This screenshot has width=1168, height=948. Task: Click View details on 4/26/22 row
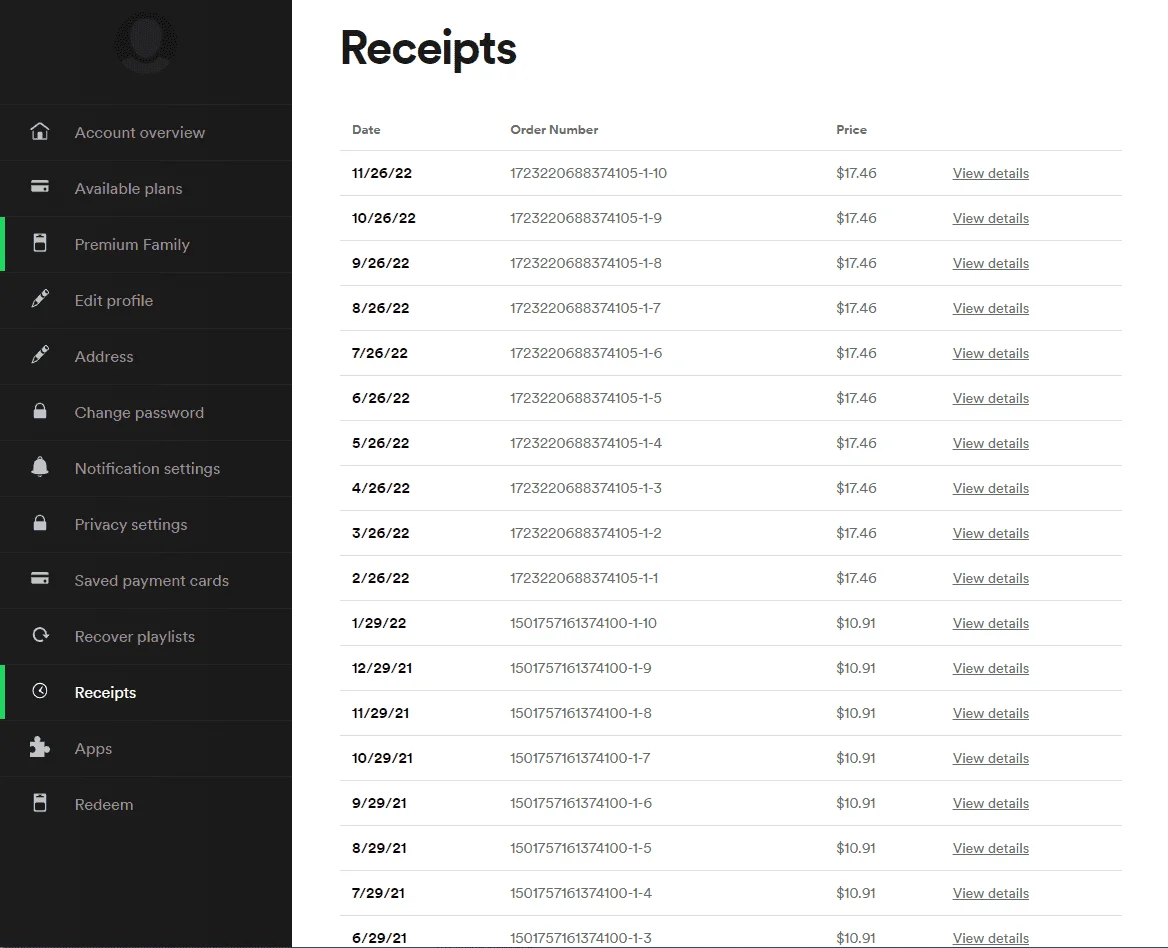point(990,488)
